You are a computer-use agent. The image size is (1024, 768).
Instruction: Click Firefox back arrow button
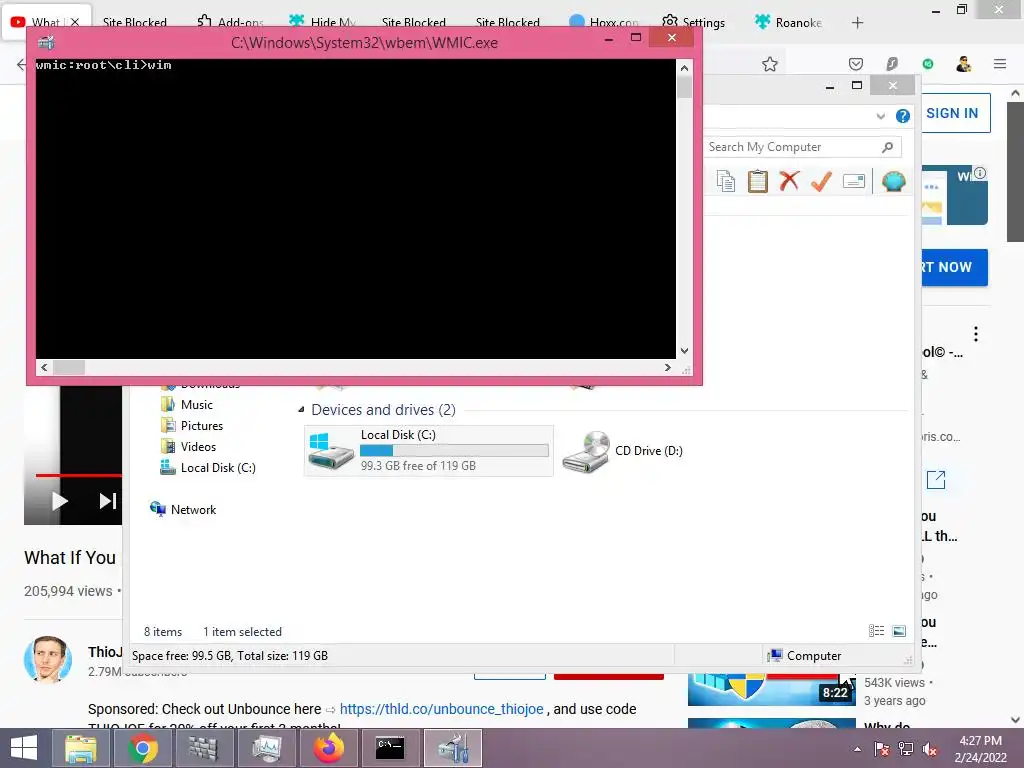[21, 64]
